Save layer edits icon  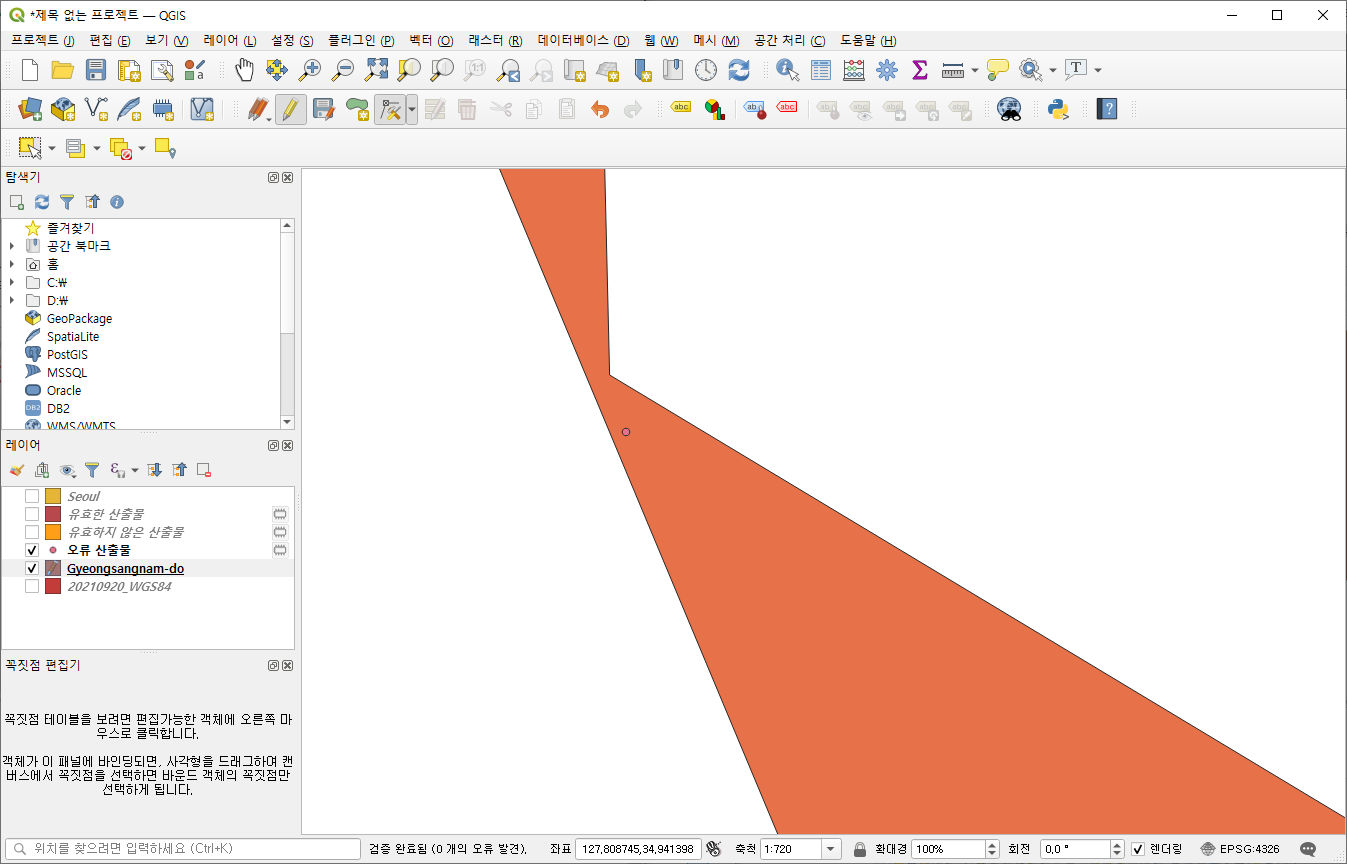[323, 109]
